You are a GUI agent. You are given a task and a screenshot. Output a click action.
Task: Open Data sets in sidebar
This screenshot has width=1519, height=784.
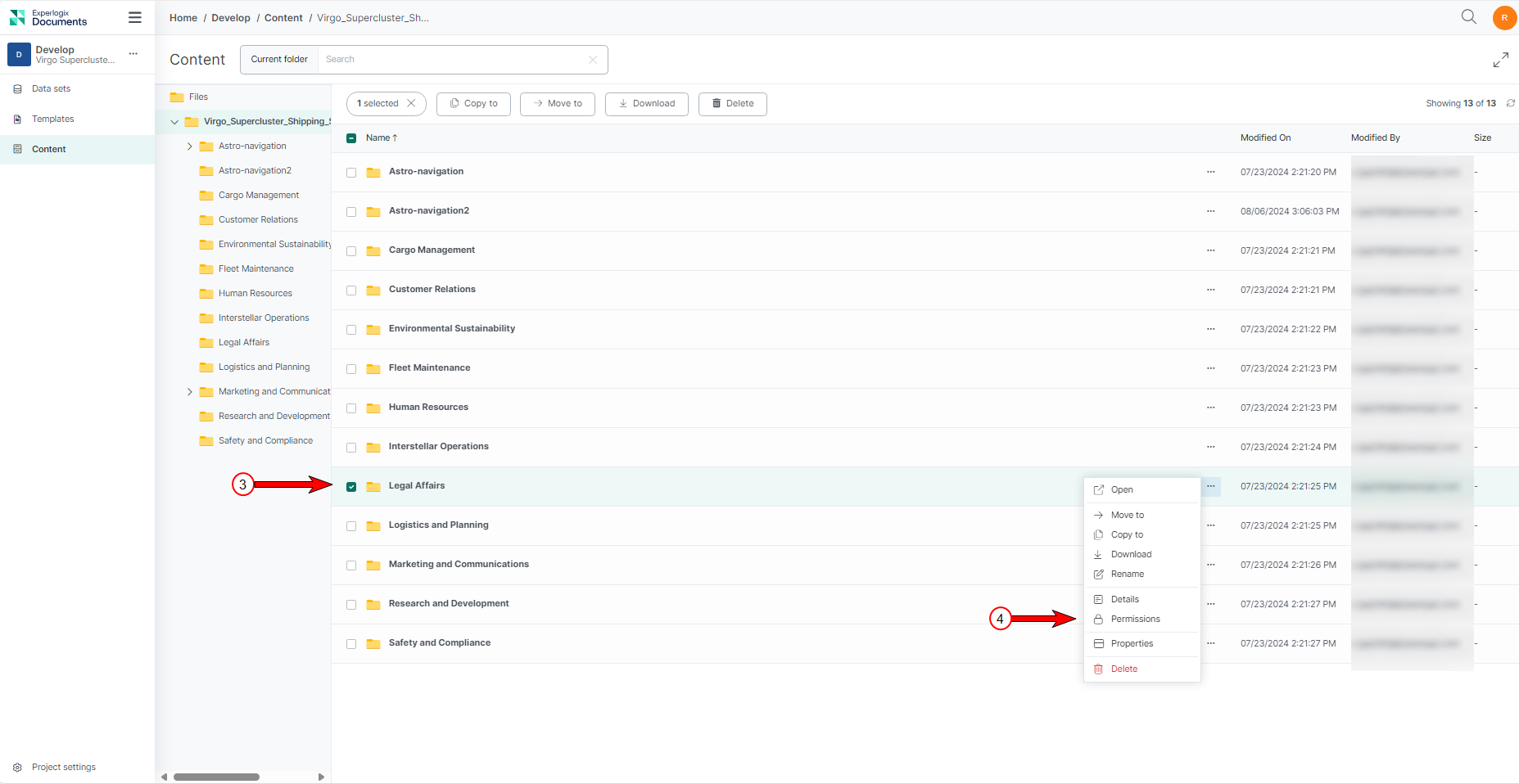coord(51,88)
